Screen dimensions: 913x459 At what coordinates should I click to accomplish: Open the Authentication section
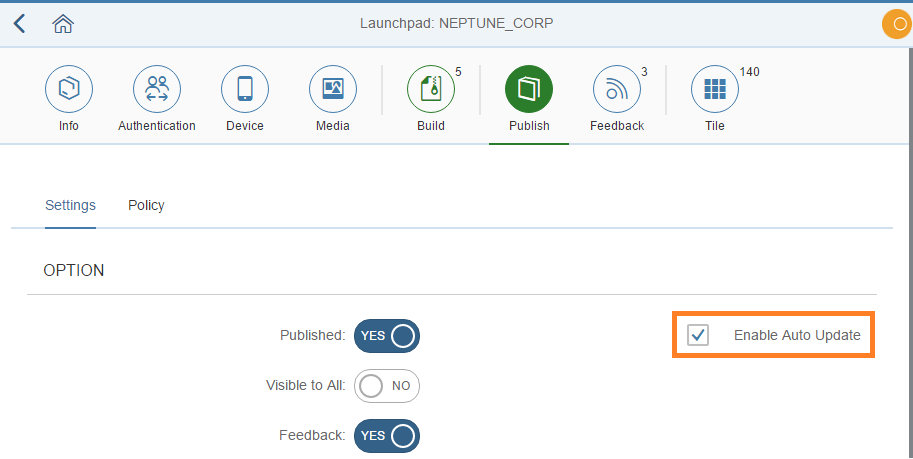pos(157,90)
